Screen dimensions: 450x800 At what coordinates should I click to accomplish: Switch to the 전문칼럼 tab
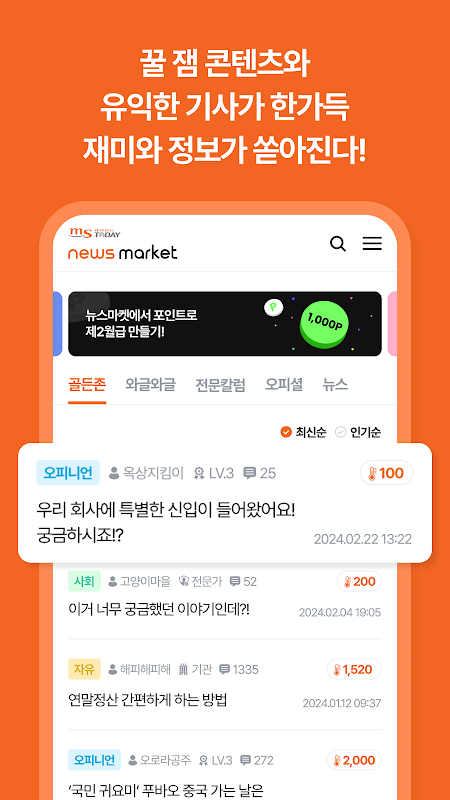[x=220, y=385]
